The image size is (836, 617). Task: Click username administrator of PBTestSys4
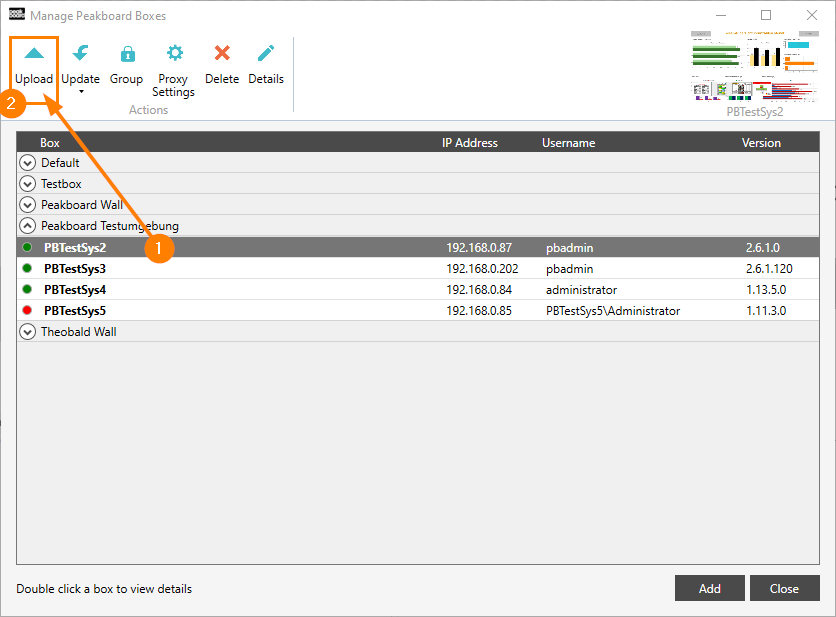581,290
